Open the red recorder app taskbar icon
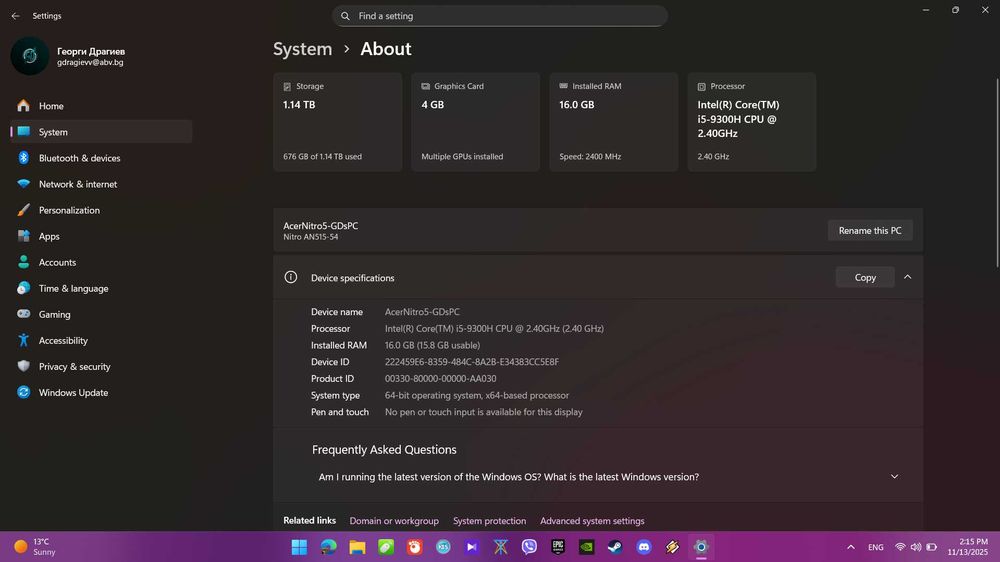Image resolution: width=1000 pixels, height=562 pixels. click(415, 547)
